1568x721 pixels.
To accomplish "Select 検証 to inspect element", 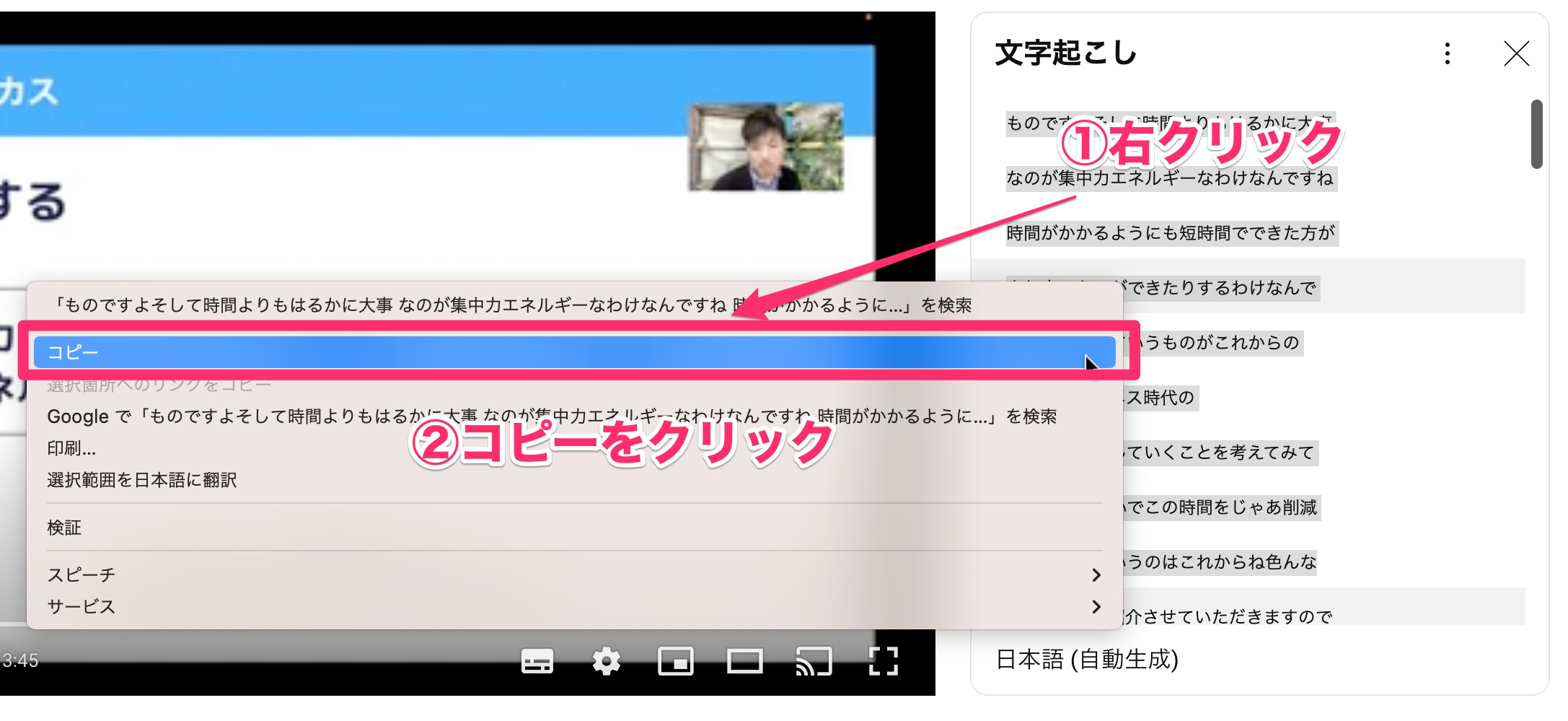I will click(x=64, y=528).
